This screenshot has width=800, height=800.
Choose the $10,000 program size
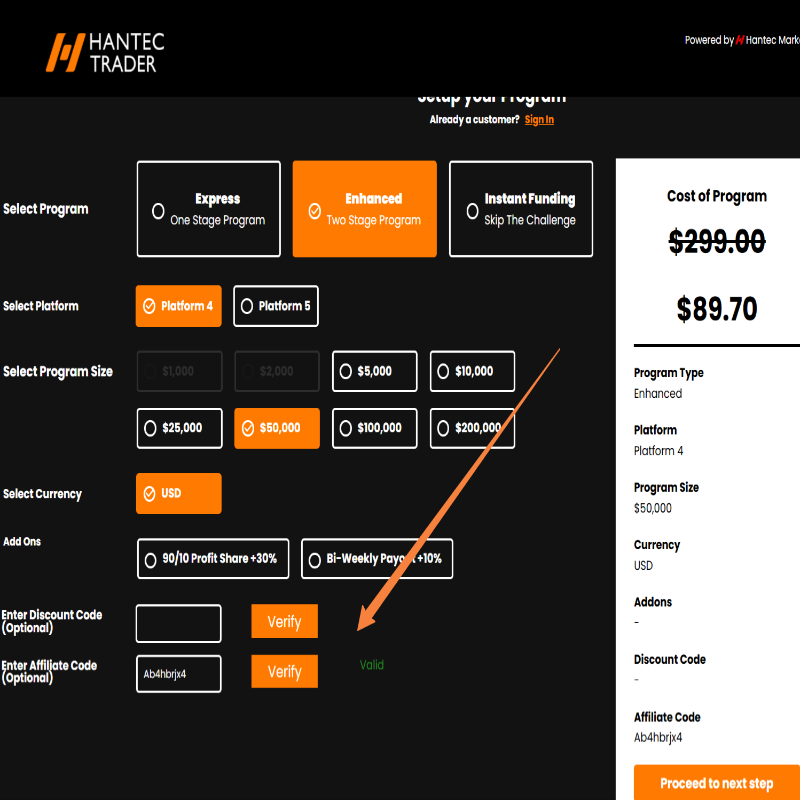click(472, 371)
